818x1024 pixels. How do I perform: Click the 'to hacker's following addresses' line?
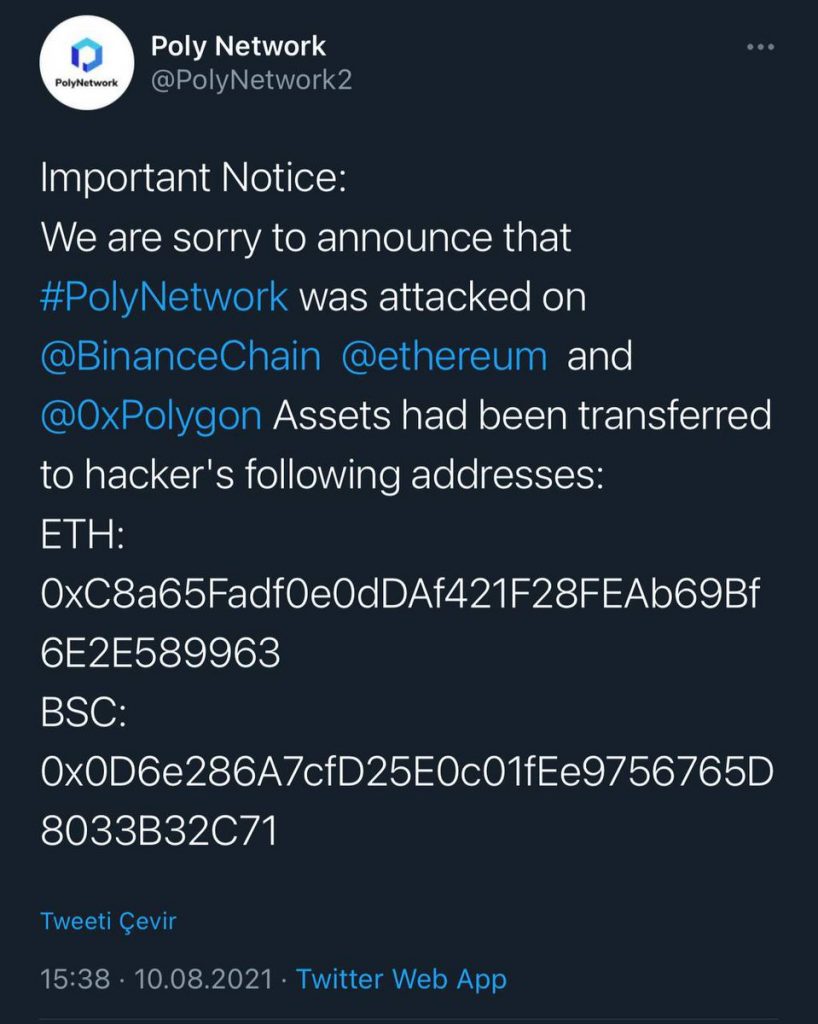point(321,475)
